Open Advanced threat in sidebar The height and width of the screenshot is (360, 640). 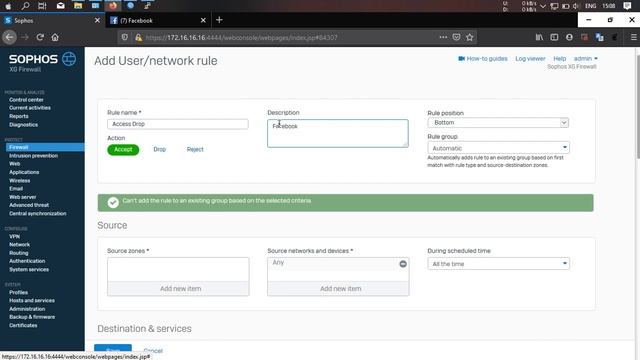[x=29, y=205]
